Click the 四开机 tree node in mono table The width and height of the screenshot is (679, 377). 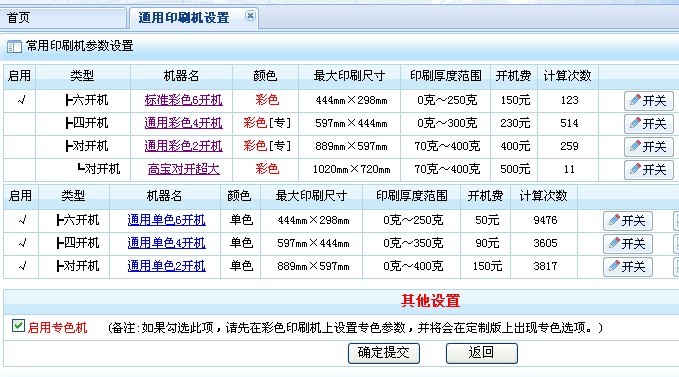pos(78,243)
